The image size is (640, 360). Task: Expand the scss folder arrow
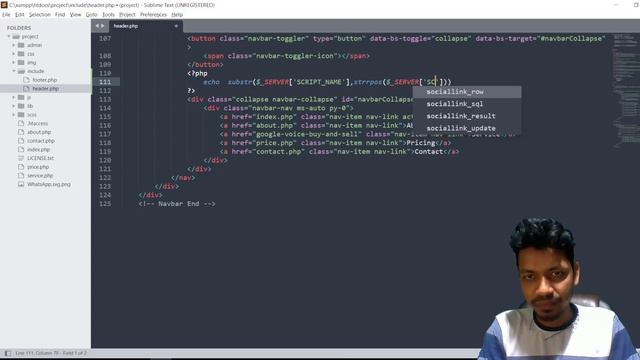click(13, 115)
